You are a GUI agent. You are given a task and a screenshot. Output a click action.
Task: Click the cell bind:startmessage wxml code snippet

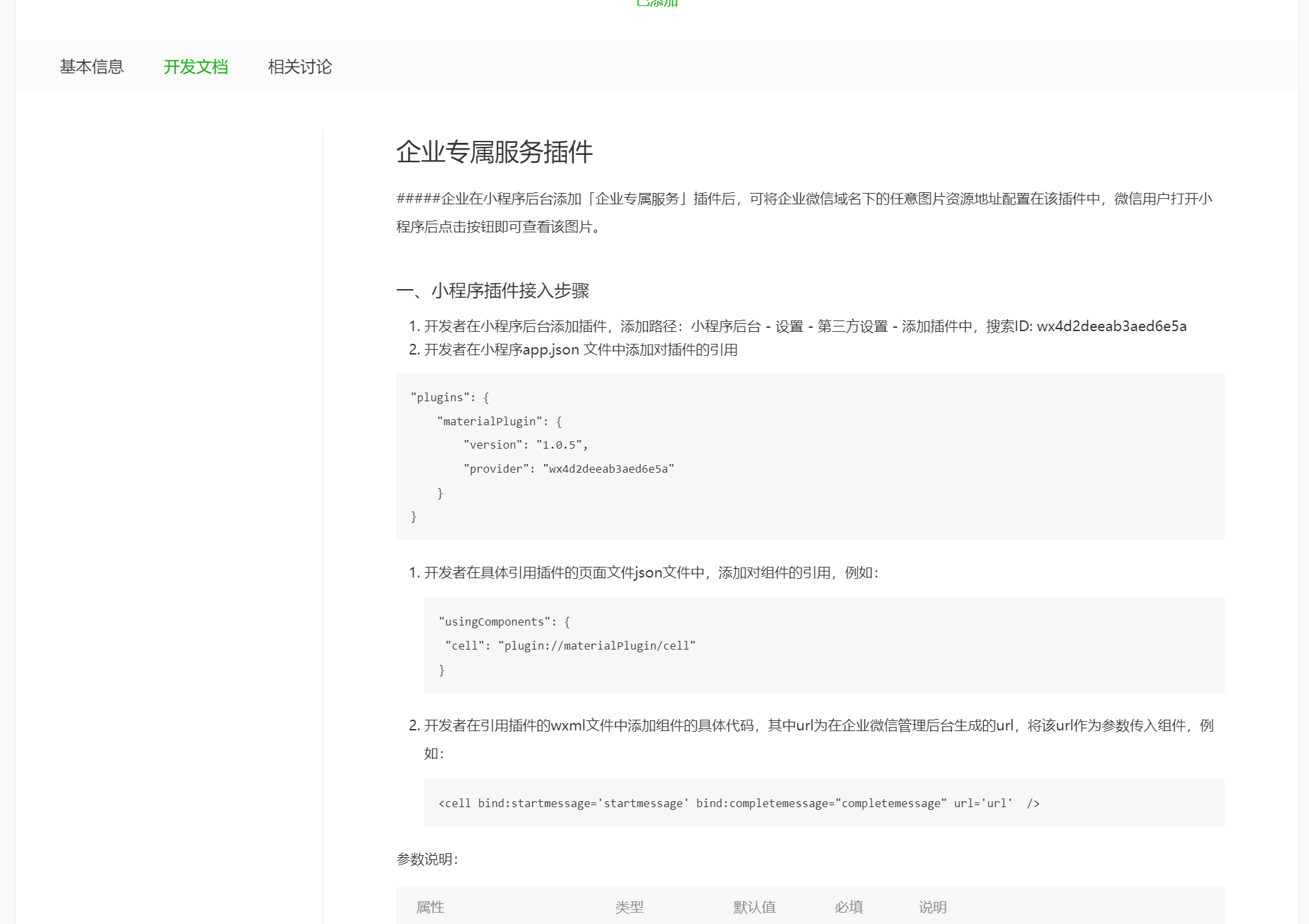(x=739, y=804)
